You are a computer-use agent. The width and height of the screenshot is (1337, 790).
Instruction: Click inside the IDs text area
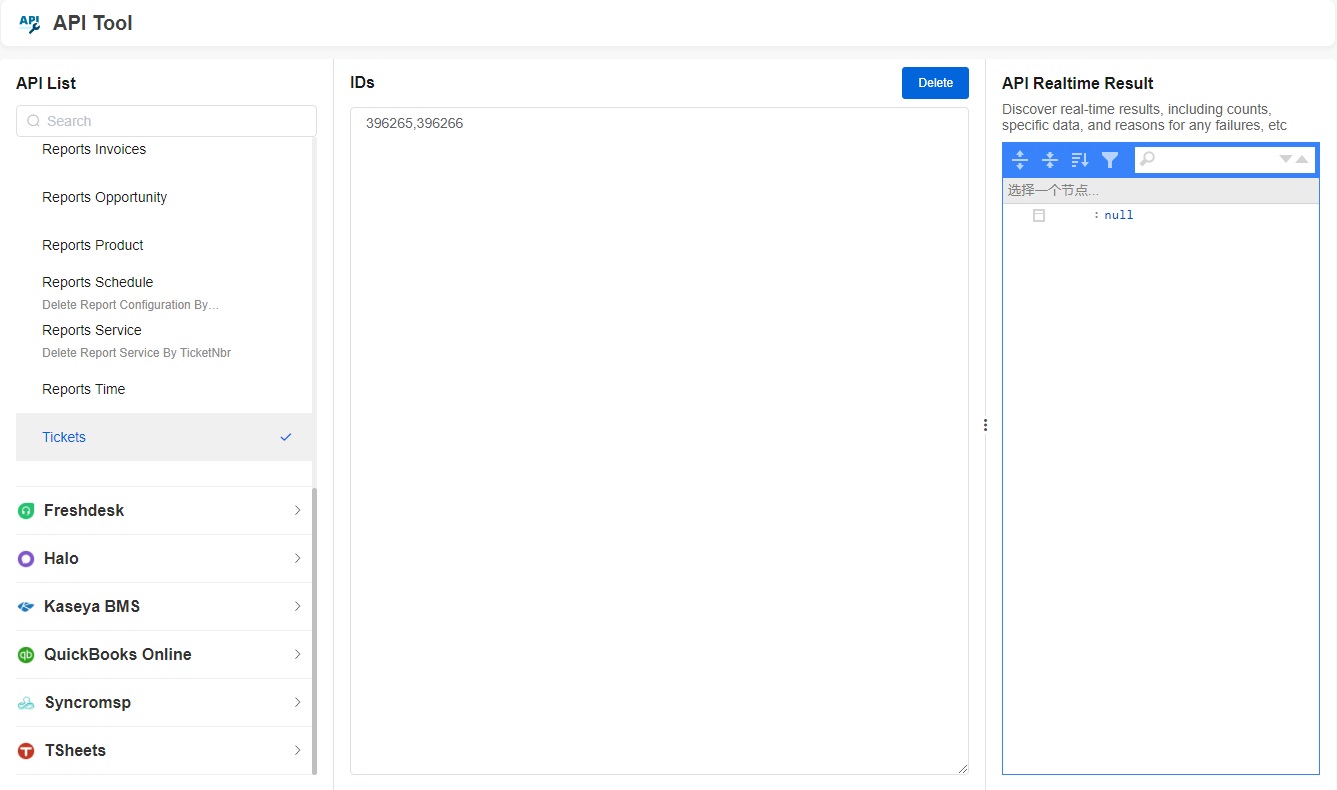point(659,440)
